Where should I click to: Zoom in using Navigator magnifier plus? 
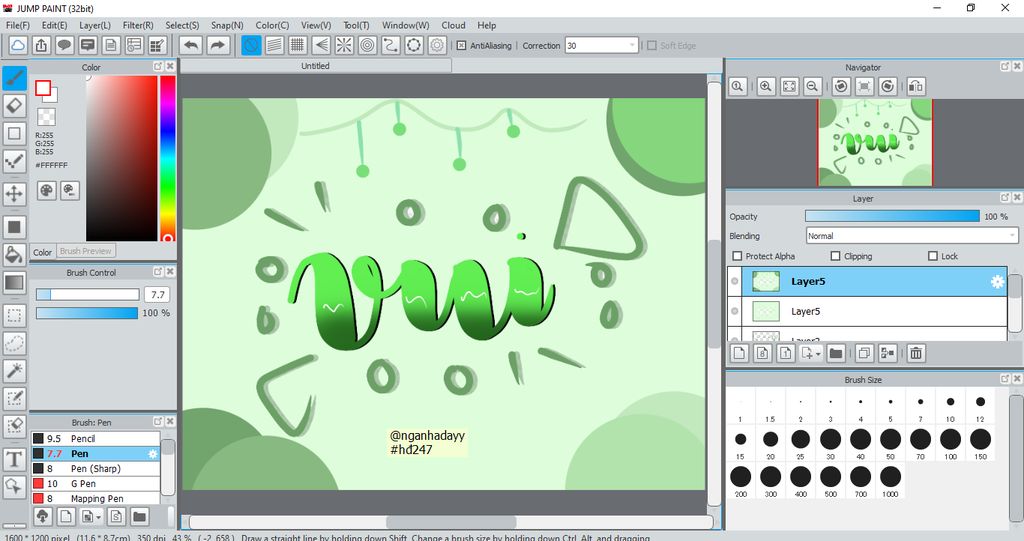tap(766, 86)
